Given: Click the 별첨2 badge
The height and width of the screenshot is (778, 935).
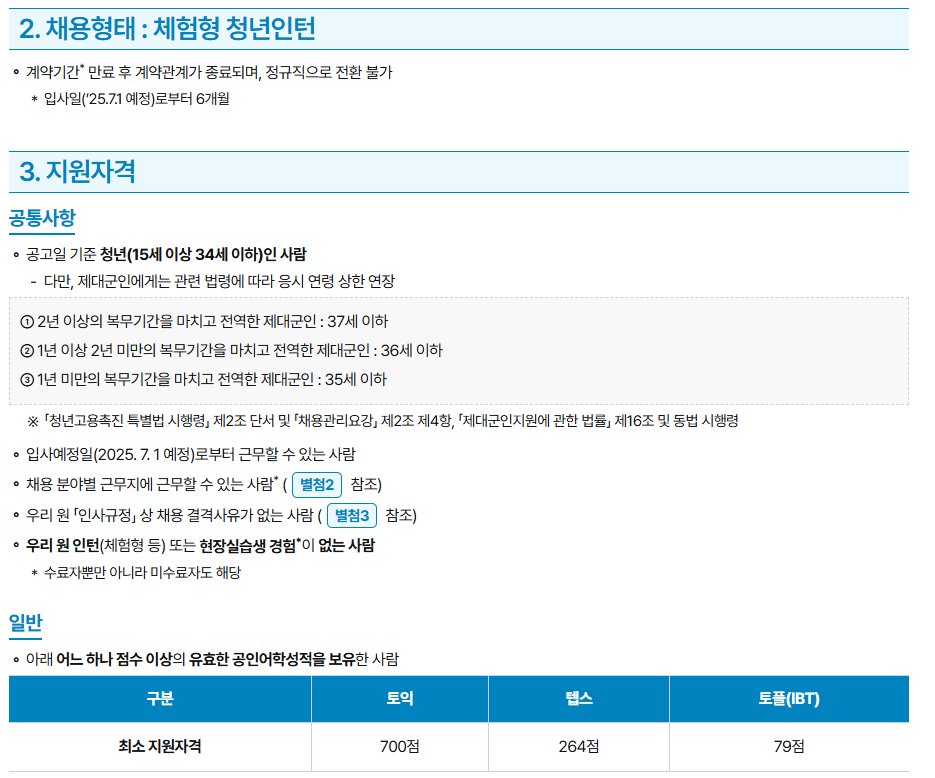Looking at the screenshot, I should tap(317, 485).
